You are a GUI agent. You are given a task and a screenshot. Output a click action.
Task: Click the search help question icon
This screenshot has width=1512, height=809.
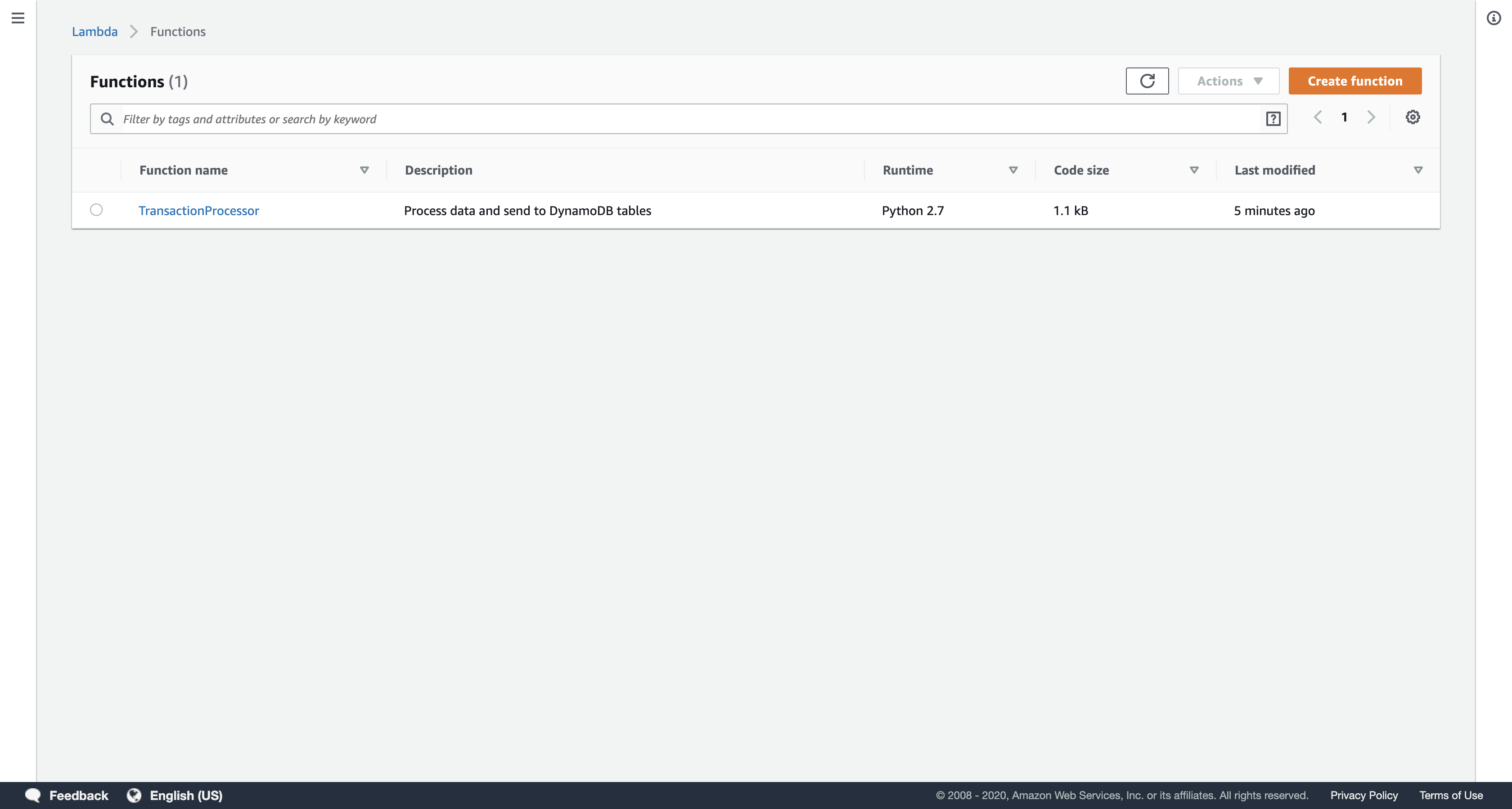coord(1273,119)
